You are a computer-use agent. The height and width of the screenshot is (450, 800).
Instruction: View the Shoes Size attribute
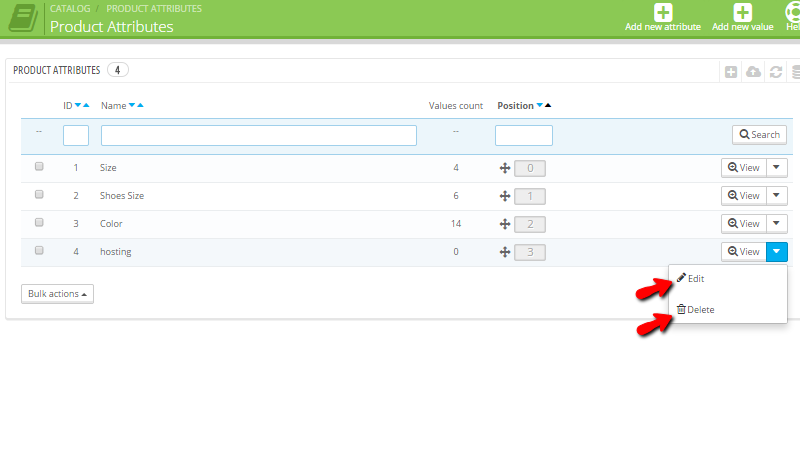(x=743, y=196)
